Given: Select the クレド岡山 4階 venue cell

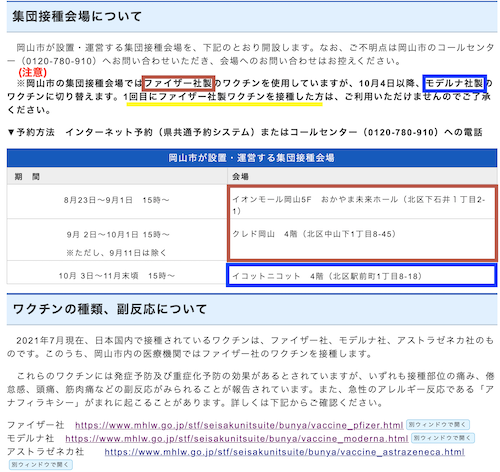Looking at the screenshot, I should pos(362,240).
